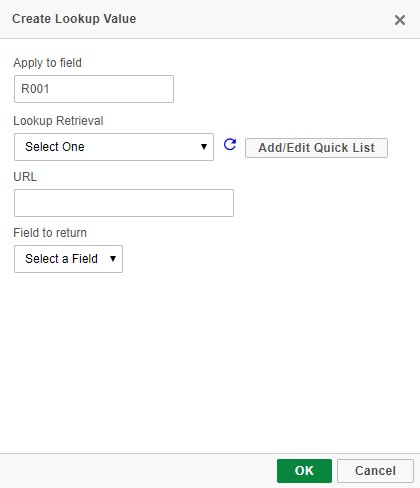Click the Add/Edit Quick List button
The image size is (420, 488).
(x=316, y=148)
